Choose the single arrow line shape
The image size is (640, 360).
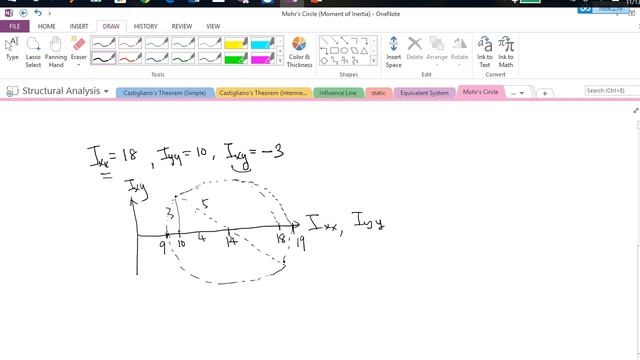point(335,40)
